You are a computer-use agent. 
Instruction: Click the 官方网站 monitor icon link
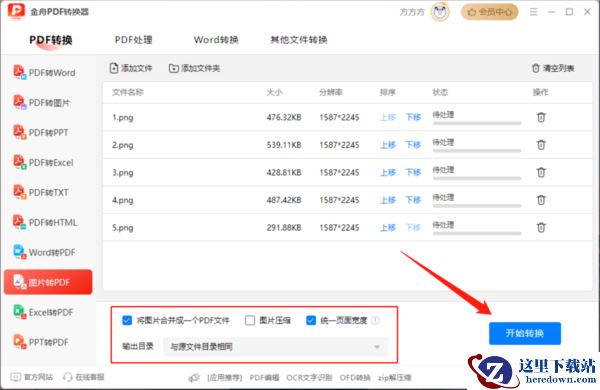pos(15,377)
